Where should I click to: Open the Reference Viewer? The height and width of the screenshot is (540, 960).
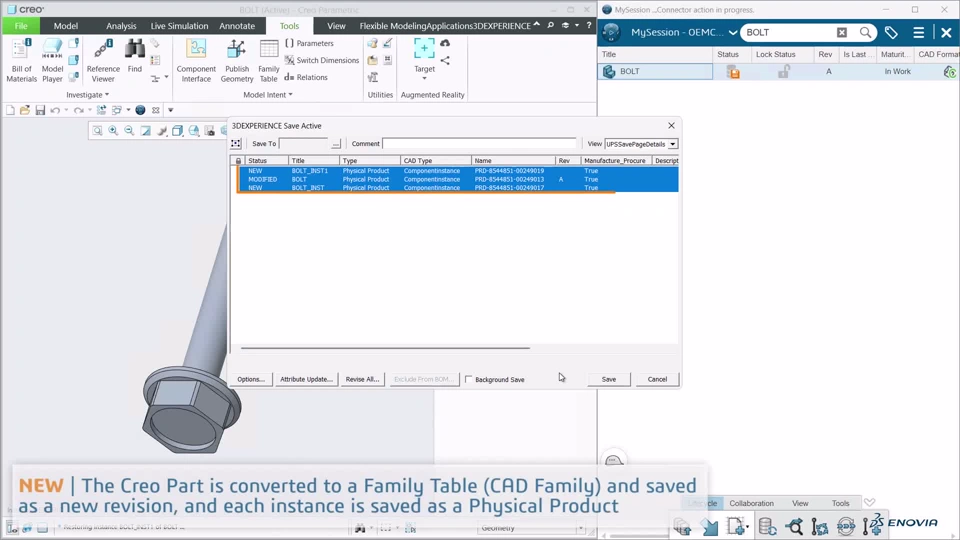103,60
